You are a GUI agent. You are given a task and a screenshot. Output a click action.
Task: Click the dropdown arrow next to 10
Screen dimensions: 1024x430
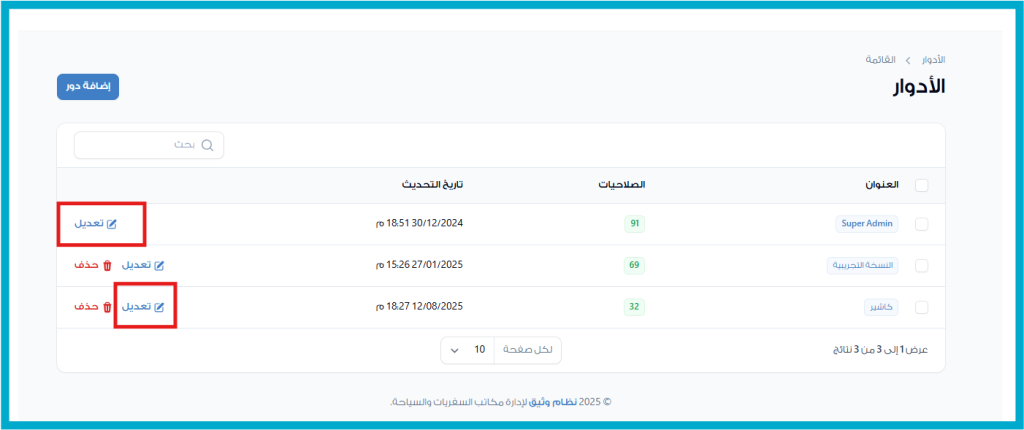(455, 350)
